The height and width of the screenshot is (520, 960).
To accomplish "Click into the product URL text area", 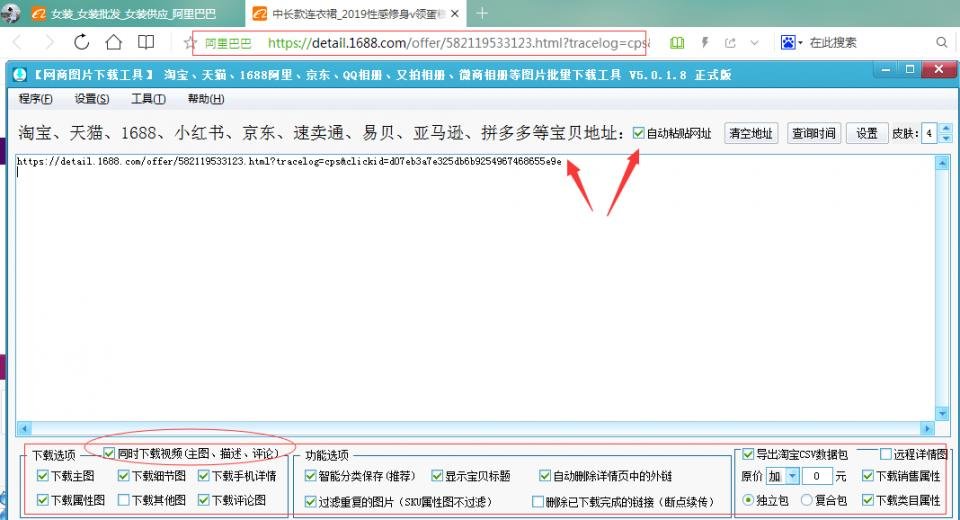I will click(x=475, y=287).
